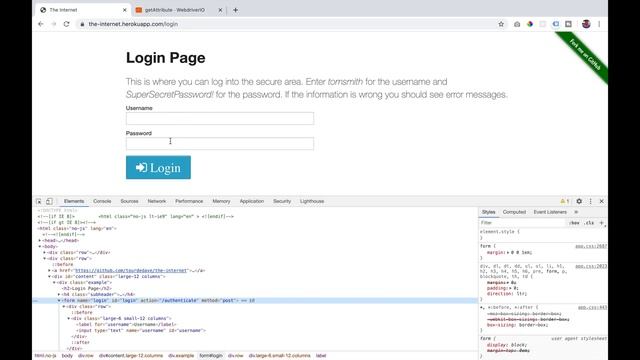Focus the Username input field
This screenshot has width=640, height=360.
220,118
